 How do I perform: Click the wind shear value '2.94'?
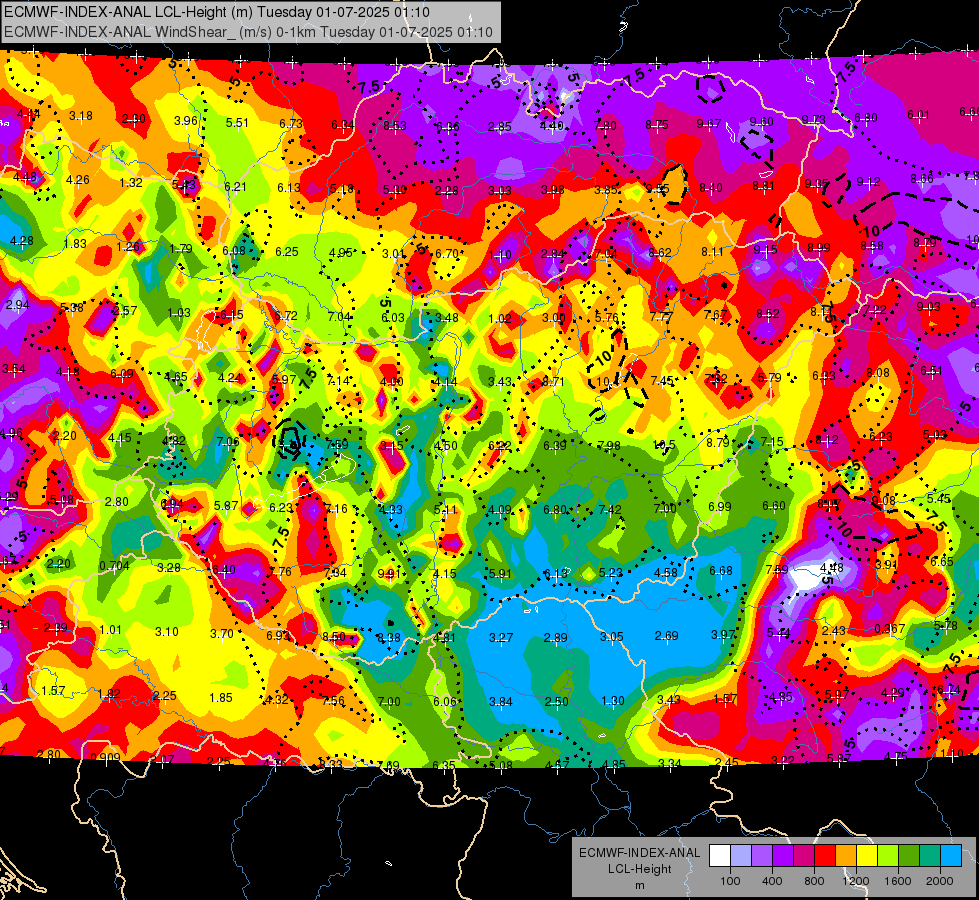(17, 305)
